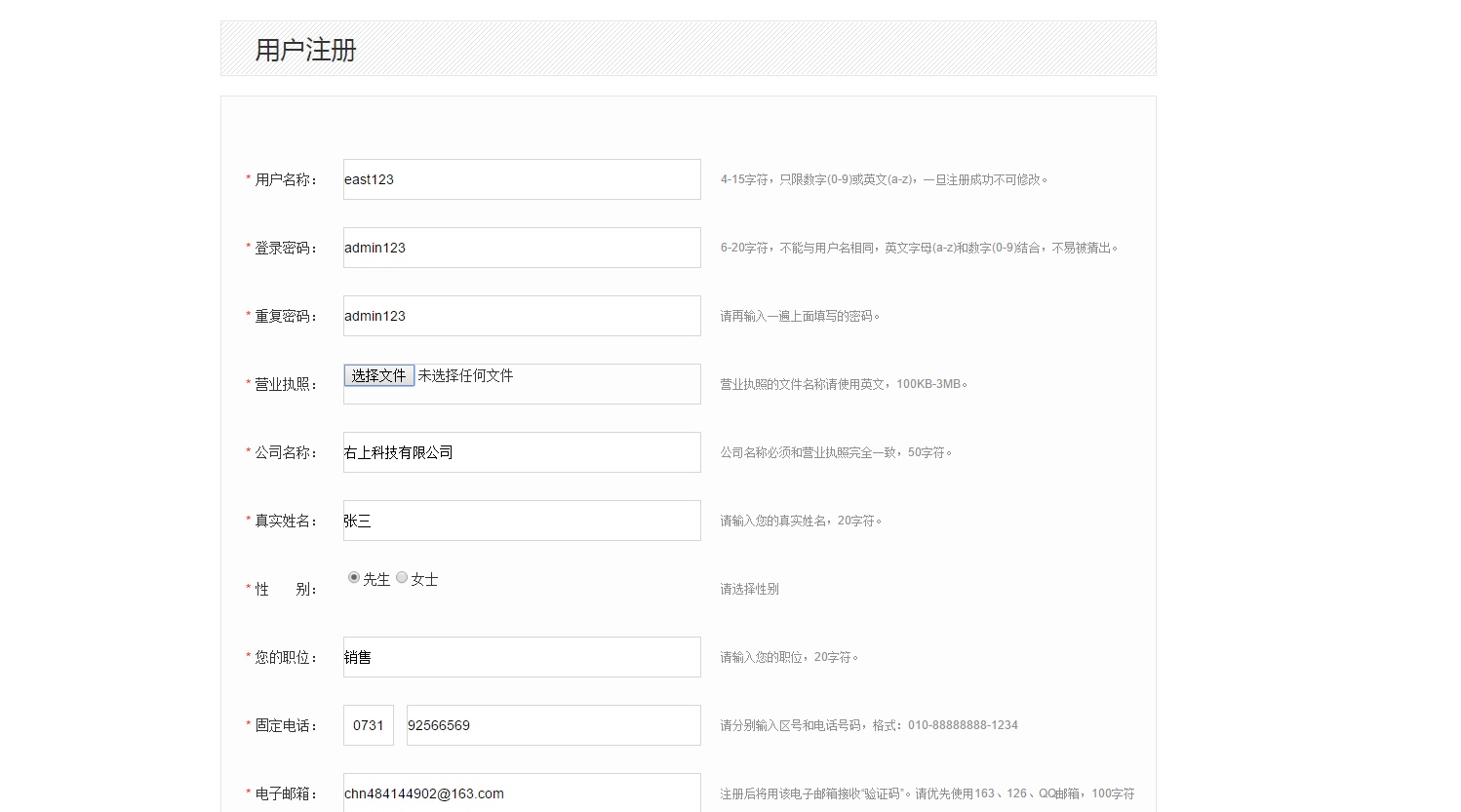Select the 先生 radio button
The height and width of the screenshot is (812, 1461).
pos(354,578)
